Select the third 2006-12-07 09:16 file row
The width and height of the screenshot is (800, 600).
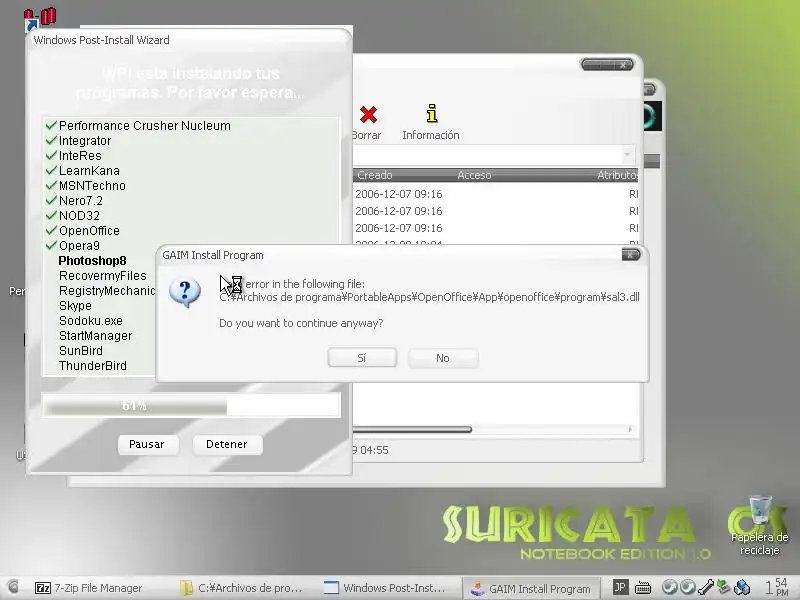[495, 228]
